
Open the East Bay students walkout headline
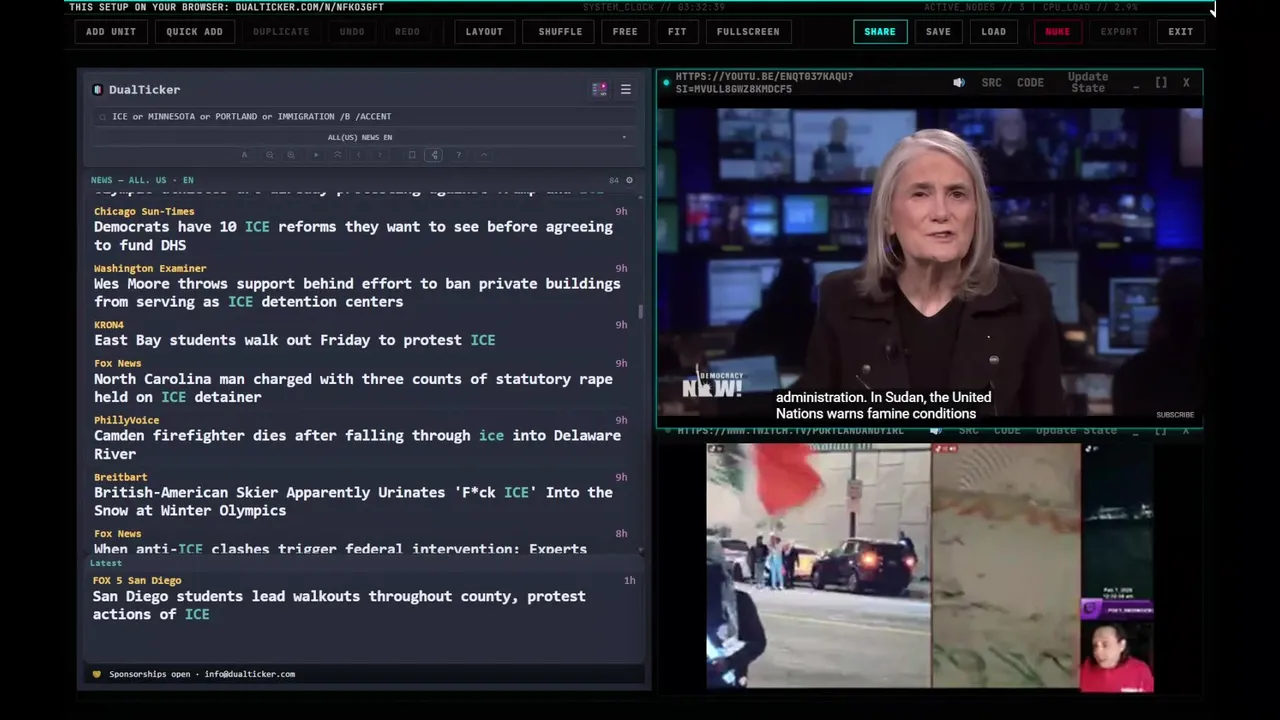(295, 340)
